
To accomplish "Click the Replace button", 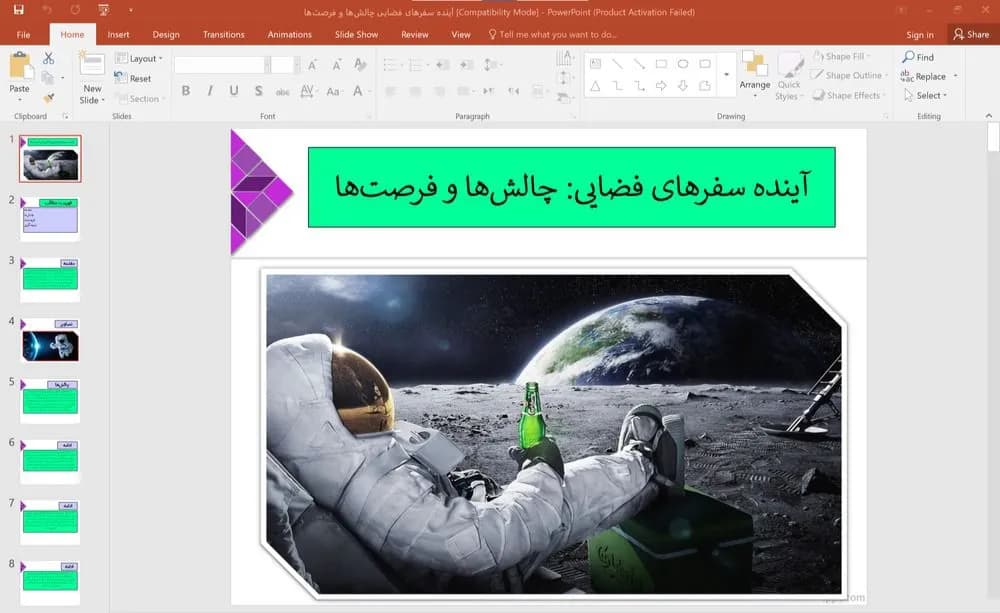I will coord(924,76).
